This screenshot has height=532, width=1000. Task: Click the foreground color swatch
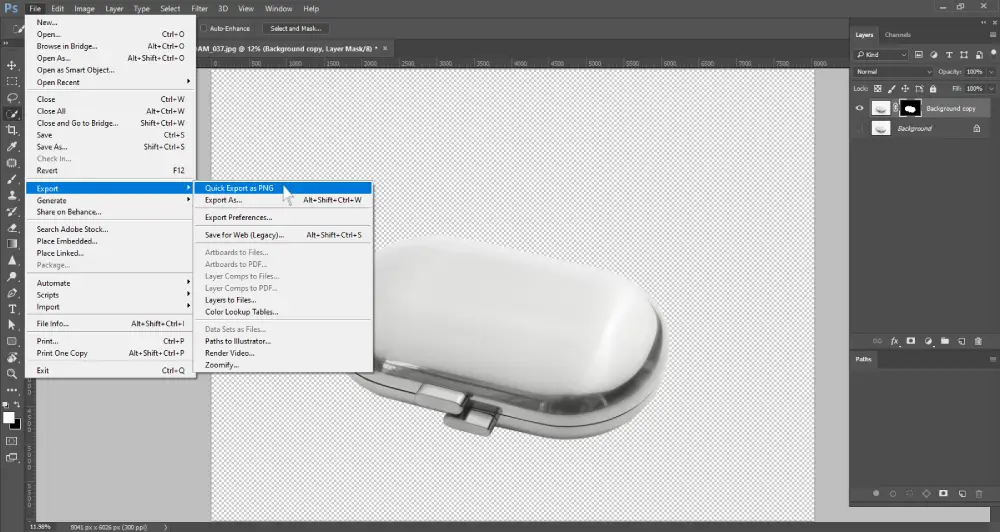8,418
